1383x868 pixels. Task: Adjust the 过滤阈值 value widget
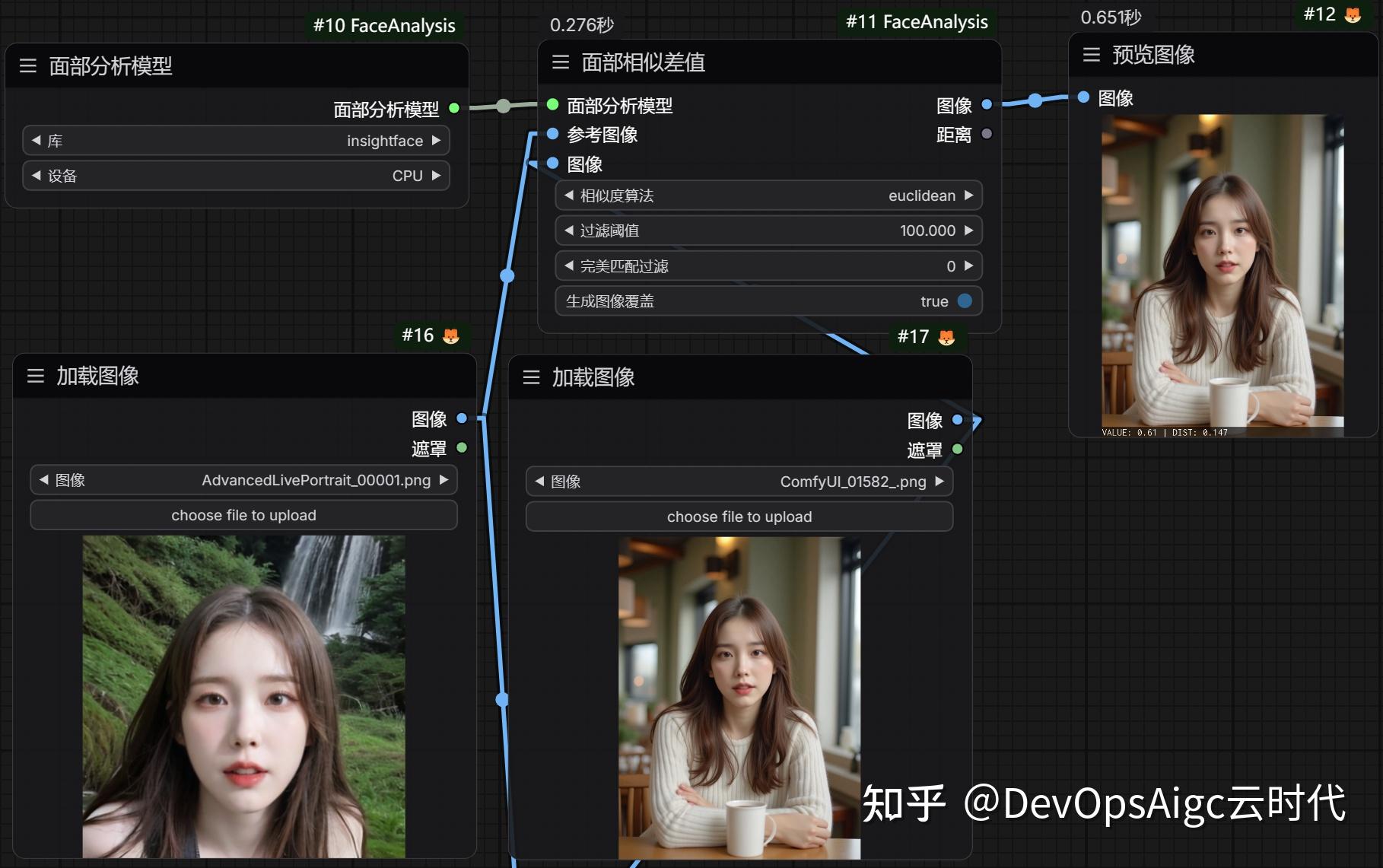click(768, 231)
